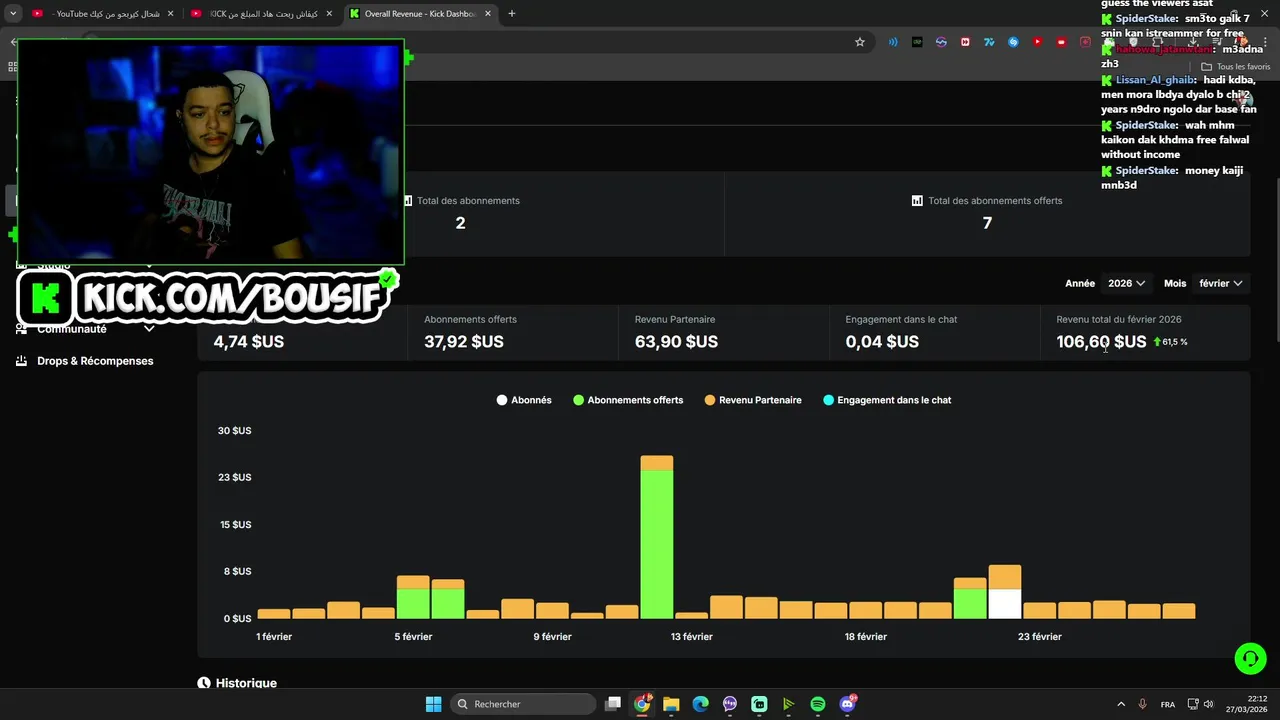The image size is (1280, 720).
Task: Click the FRA language indicator
Action: pyautogui.click(x=1168, y=705)
